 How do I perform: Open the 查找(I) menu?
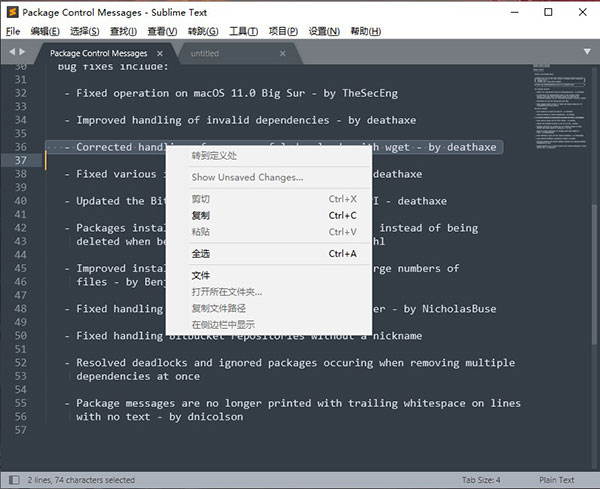[x=123, y=31]
